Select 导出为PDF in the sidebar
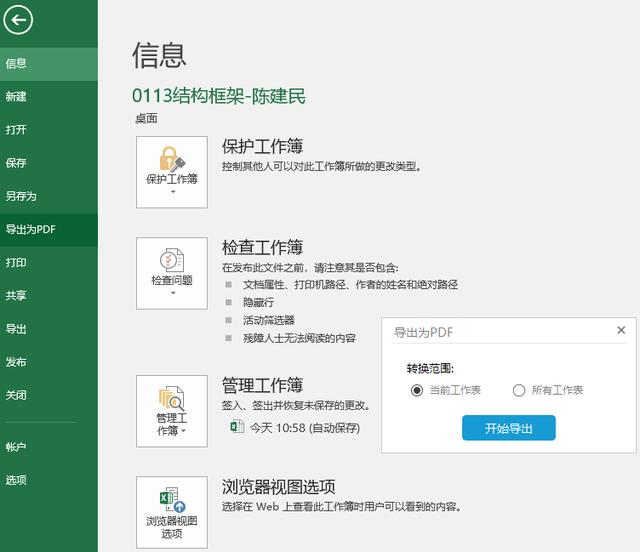This screenshot has height=552, width=640. coord(49,229)
